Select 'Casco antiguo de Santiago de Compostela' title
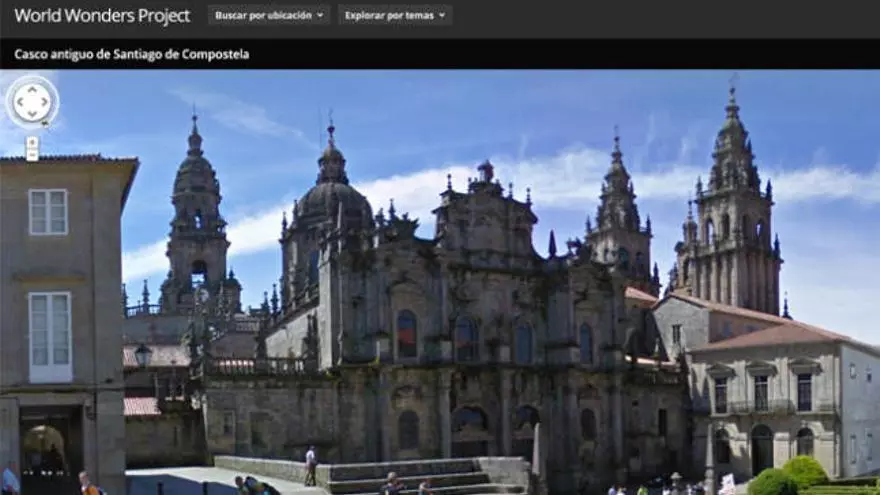 [132, 54]
